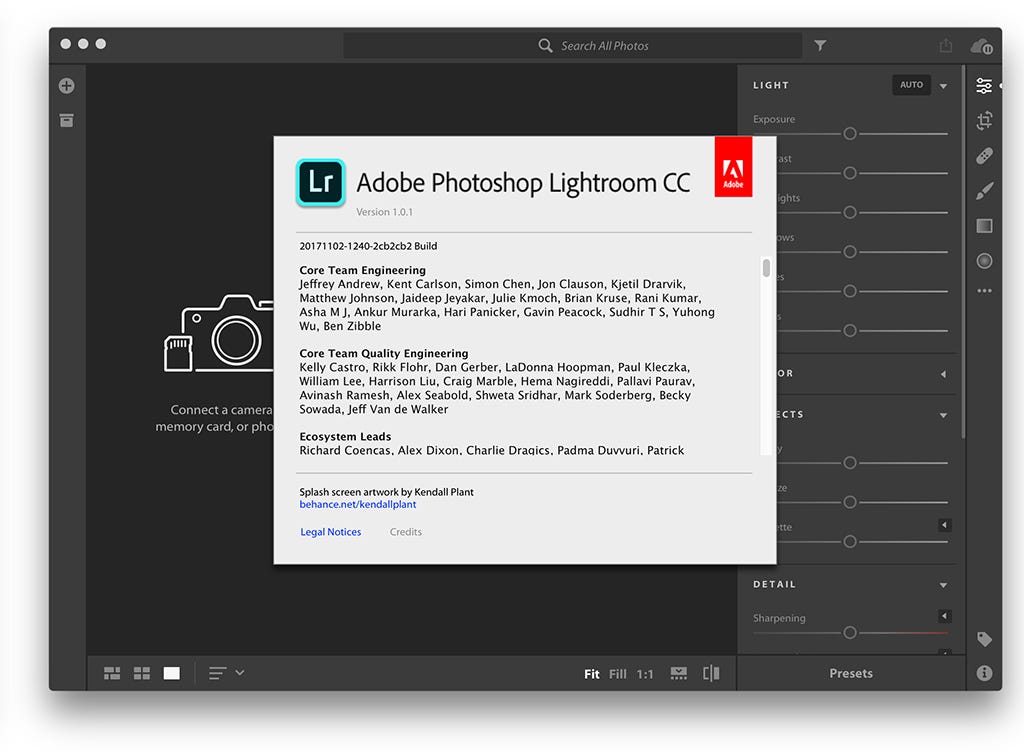Switch to Credits tab in dialog
This screenshot has width=1024, height=752.
pyautogui.click(x=406, y=532)
